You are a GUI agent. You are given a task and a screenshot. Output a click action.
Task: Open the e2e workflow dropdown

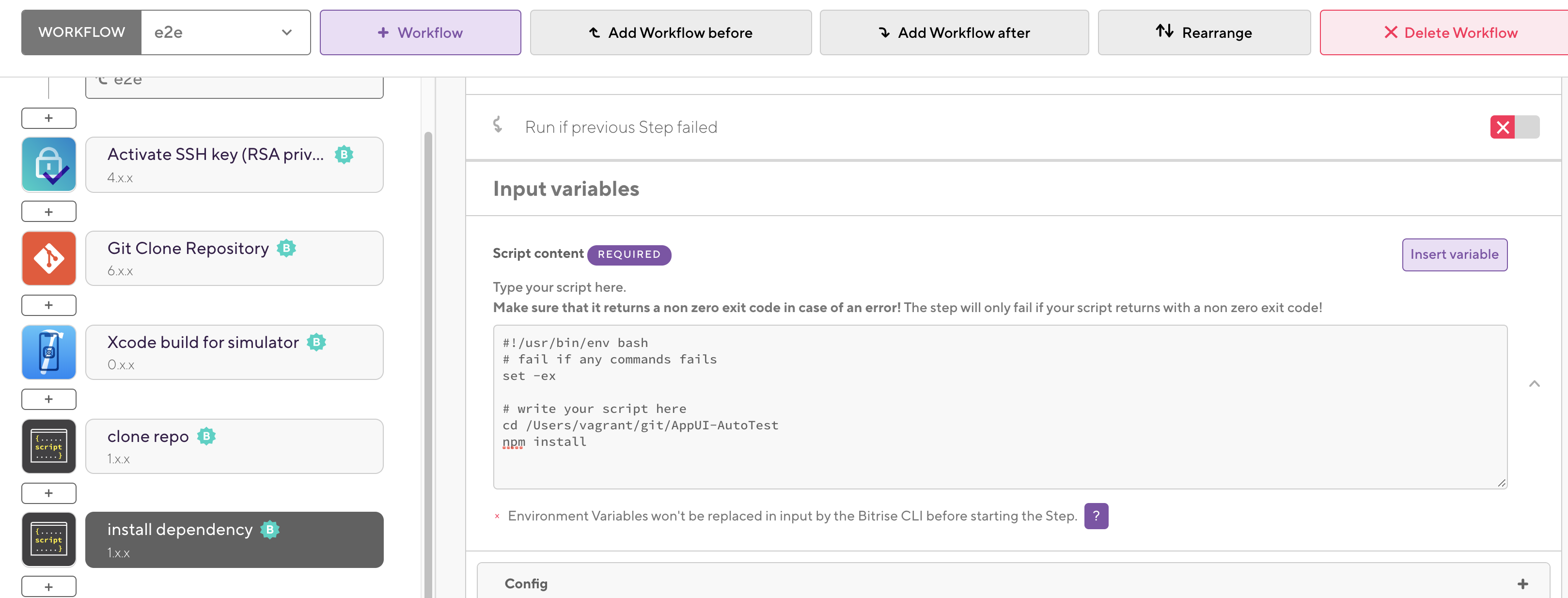(x=225, y=33)
